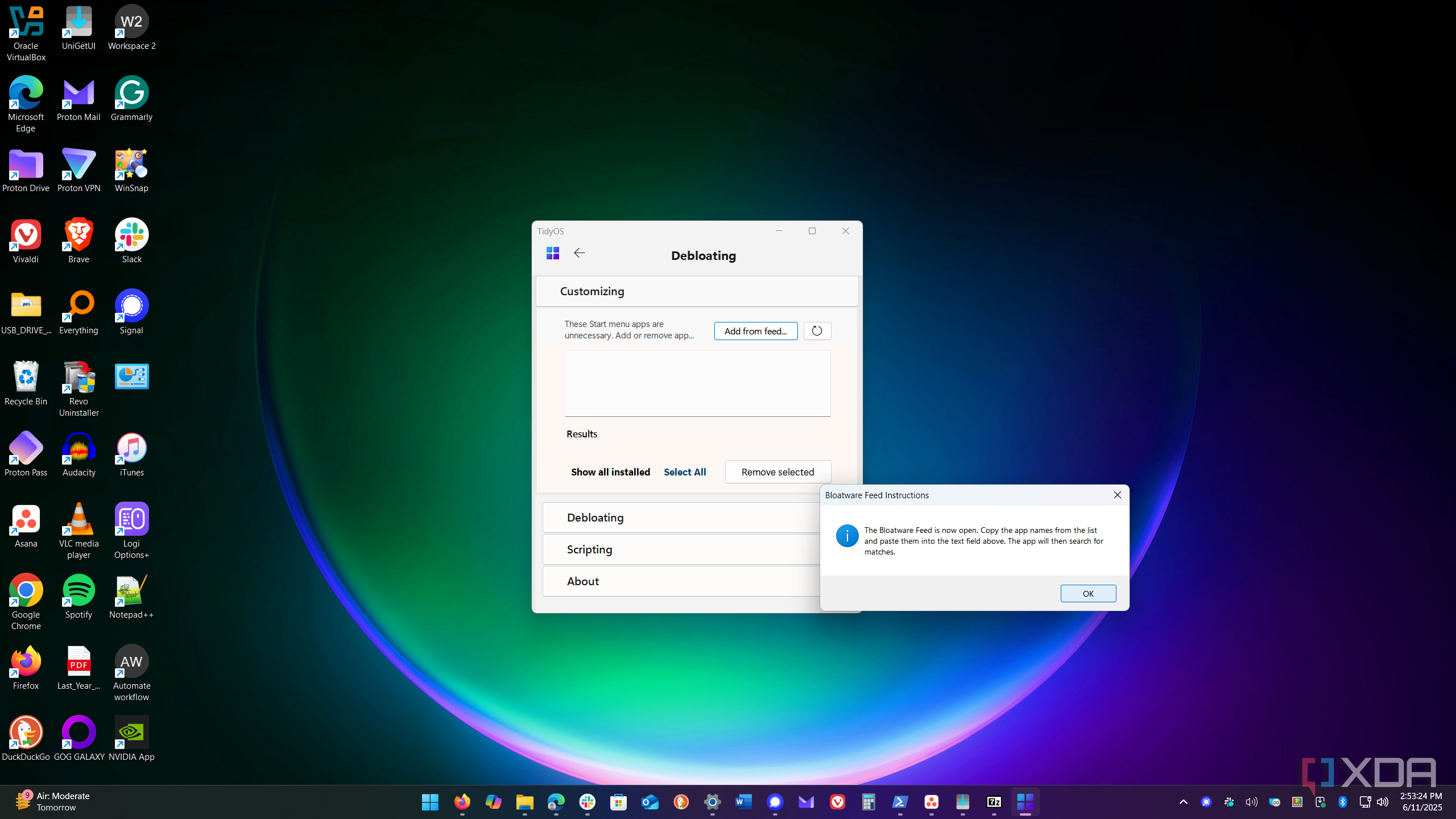Open Proton Mail desktop shortcut
This screenshot has height=819, width=1456.
78,99
